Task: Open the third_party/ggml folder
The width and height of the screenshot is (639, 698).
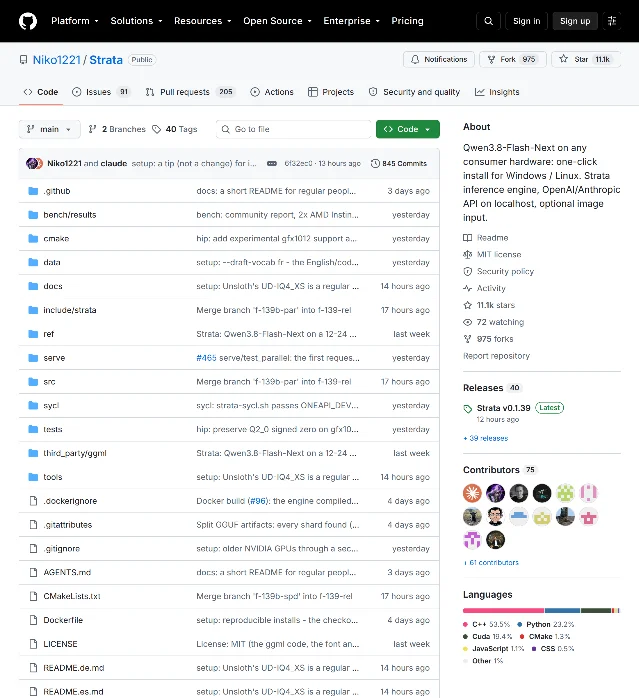Action: (x=75, y=454)
